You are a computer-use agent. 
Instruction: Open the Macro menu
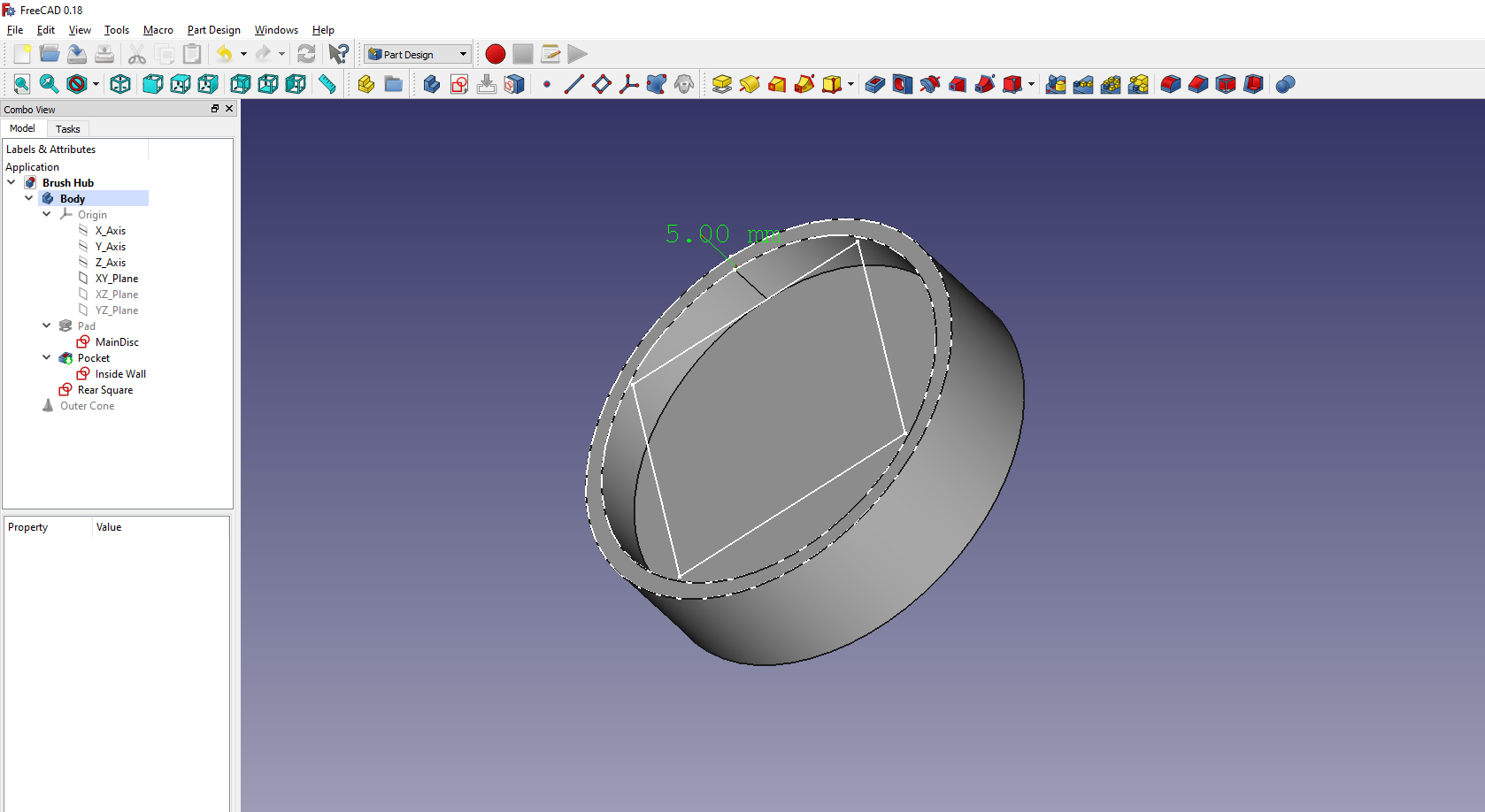click(158, 30)
